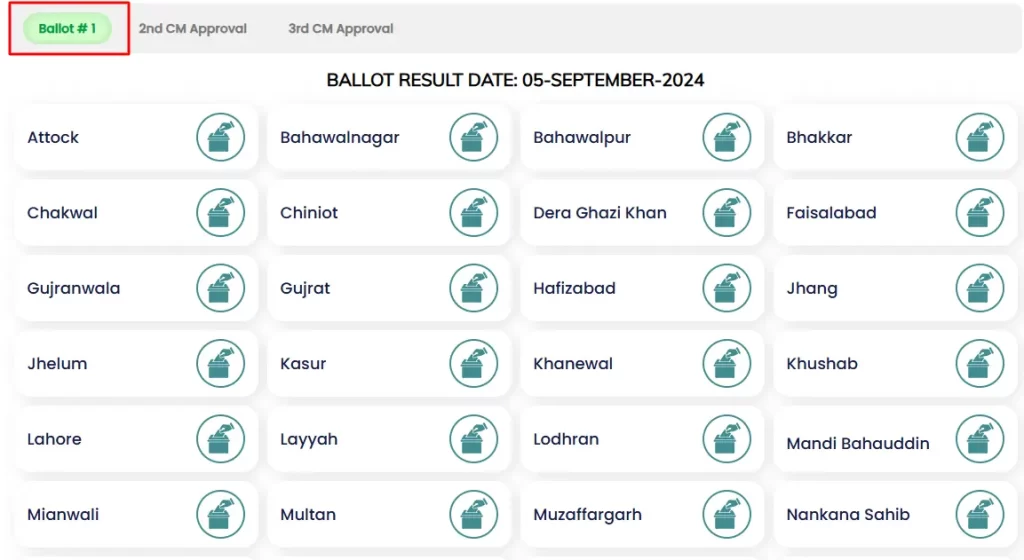Viewport: 1024px width, 560px height.
Task: Click the ballot icon beside Dera Ghazi Khan
Action: [x=726, y=213]
